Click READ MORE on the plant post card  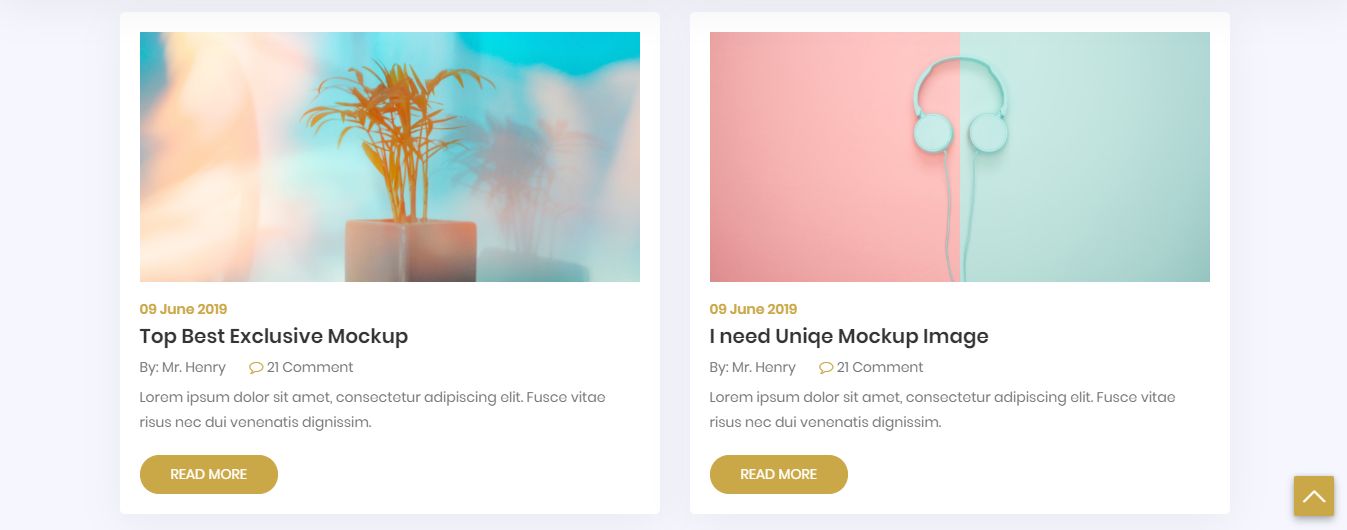pyautogui.click(x=209, y=474)
